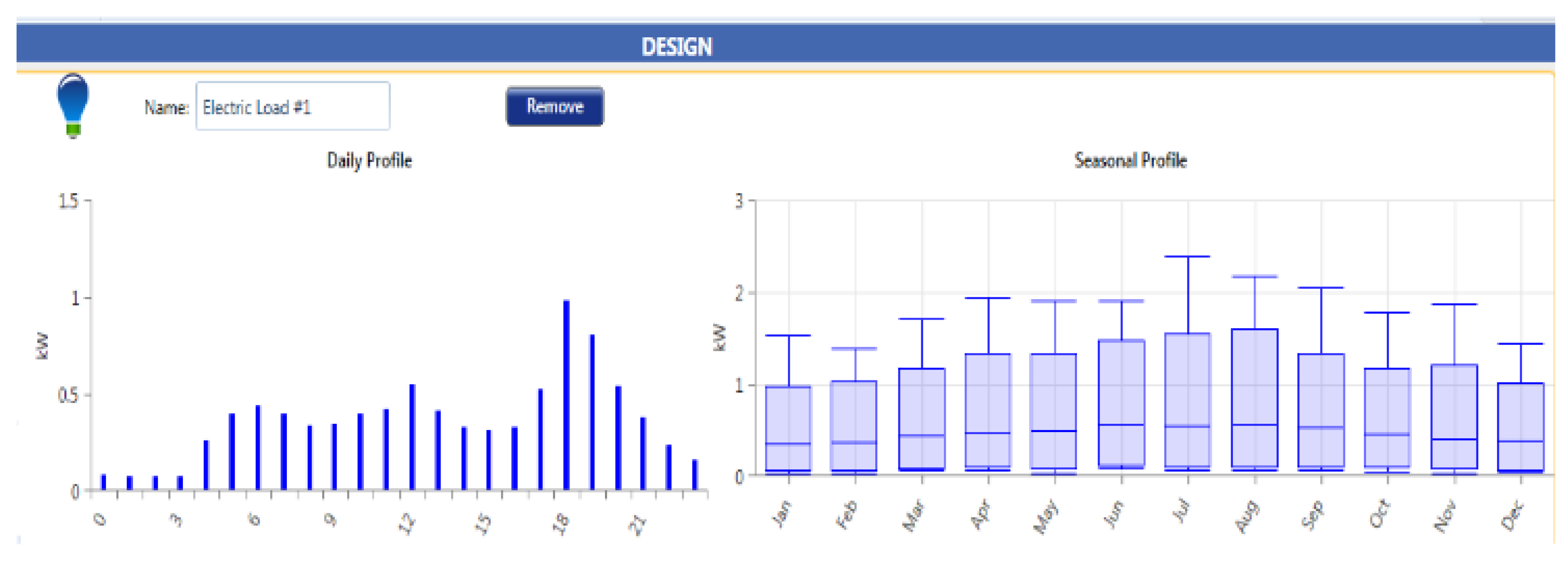This screenshot has width=1568, height=561.
Task: Click the Oct month axis label
Action: [1379, 514]
